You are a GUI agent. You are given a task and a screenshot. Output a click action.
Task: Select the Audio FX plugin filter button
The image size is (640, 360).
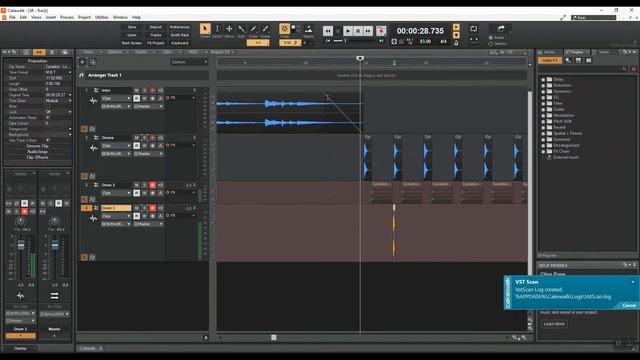(550, 60)
